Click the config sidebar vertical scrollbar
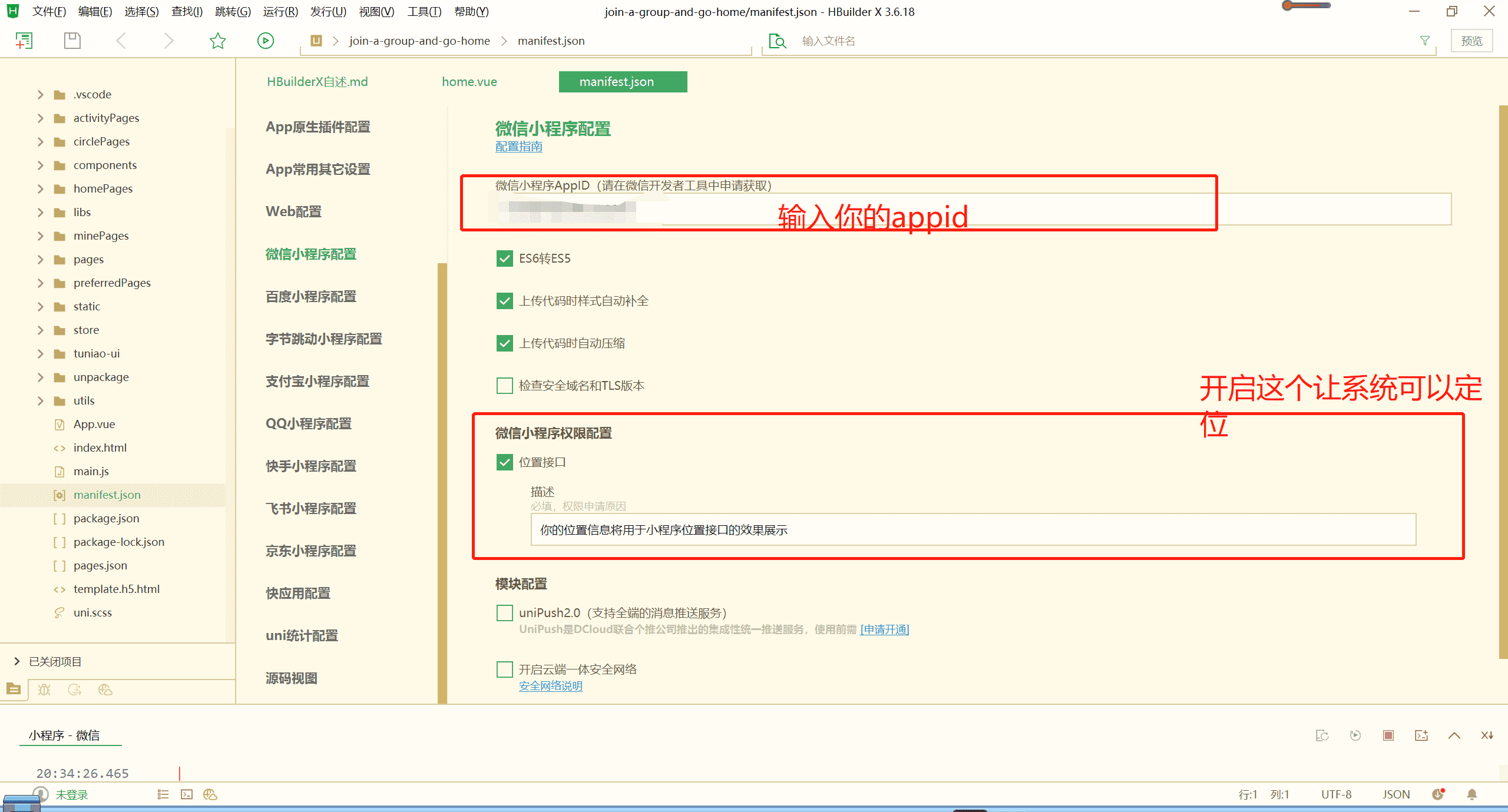The height and width of the screenshot is (812, 1508). click(442, 483)
